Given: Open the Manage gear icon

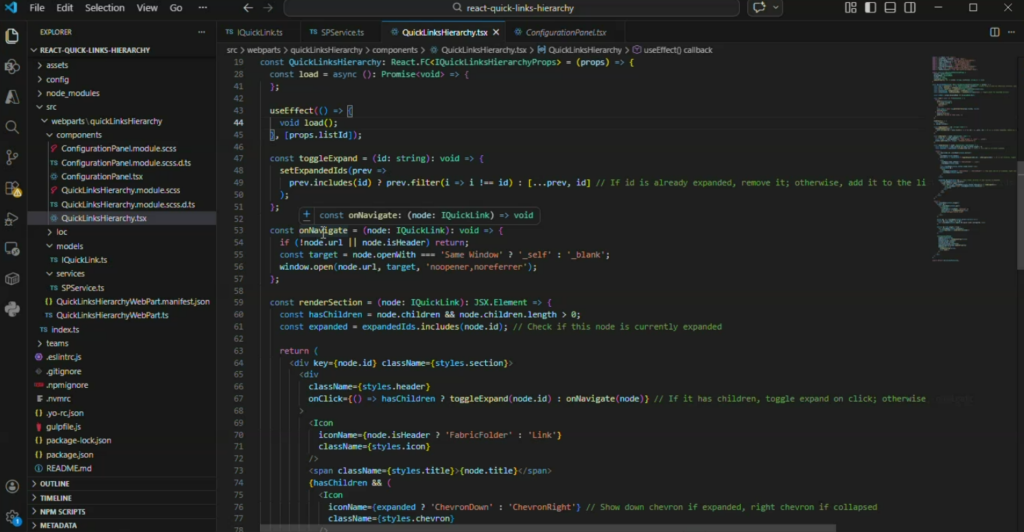Looking at the screenshot, I should (12, 515).
